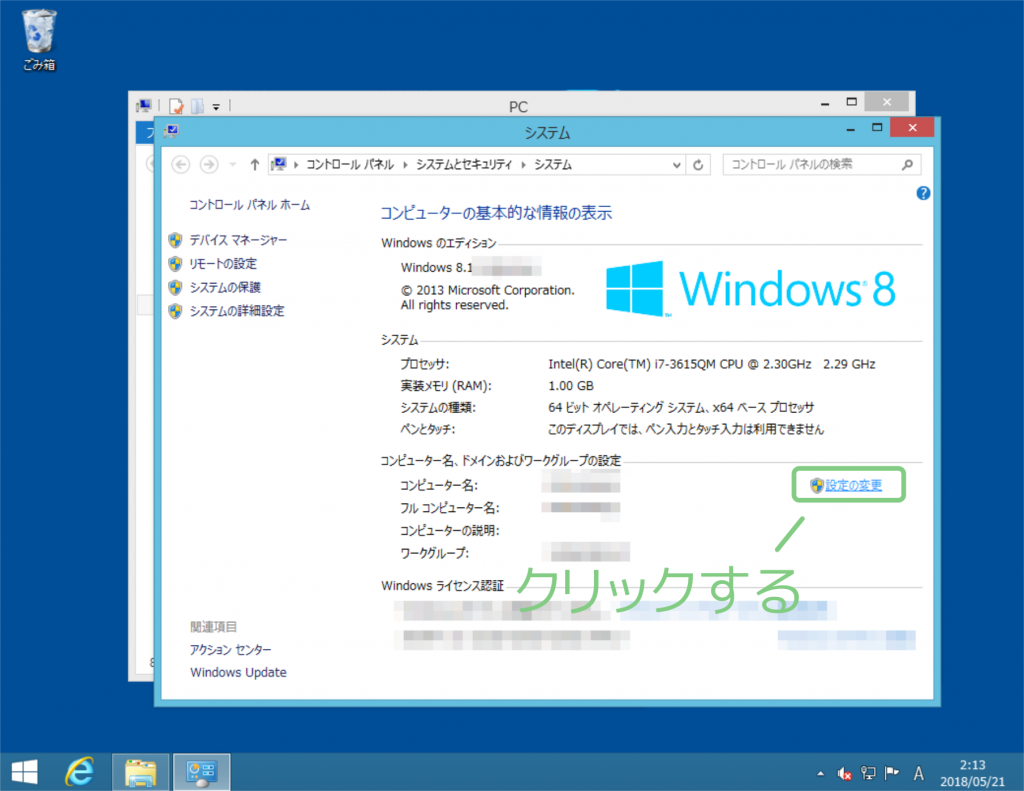Click the Change settings link
The image size is (1024, 791).
[853, 485]
